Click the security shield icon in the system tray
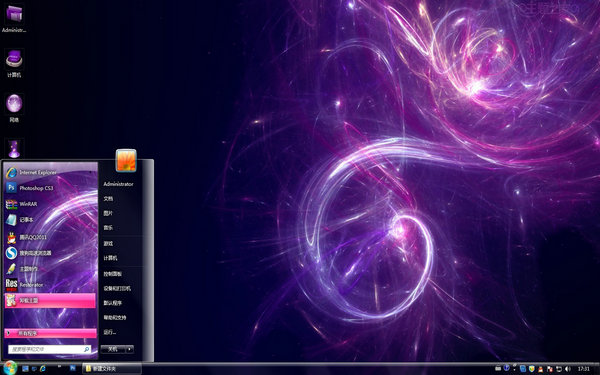Image resolution: width=600 pixels, height=375 pixels. (x=532, y=368)
